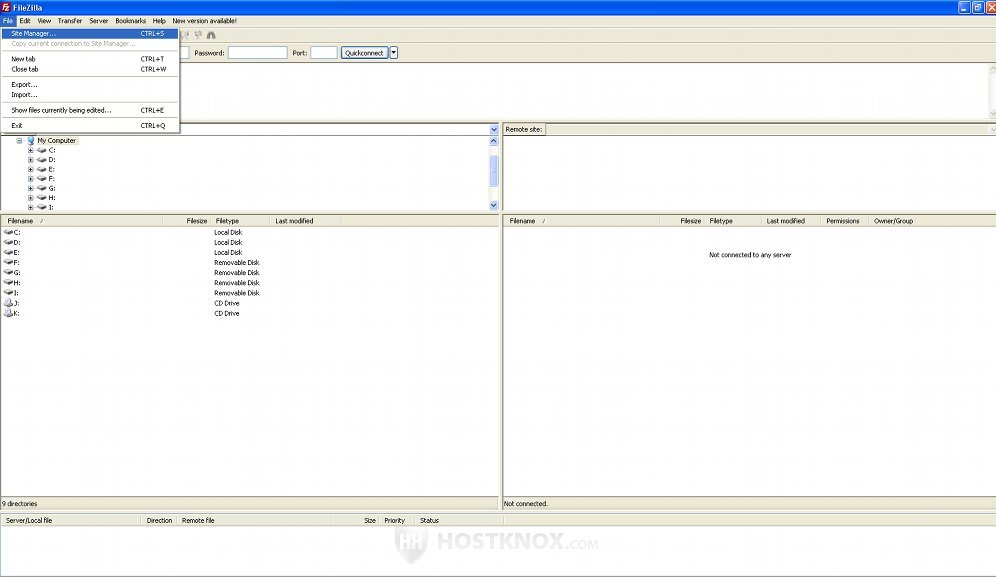Sort remote files by Owner/Group column

[x=893, y=221]
